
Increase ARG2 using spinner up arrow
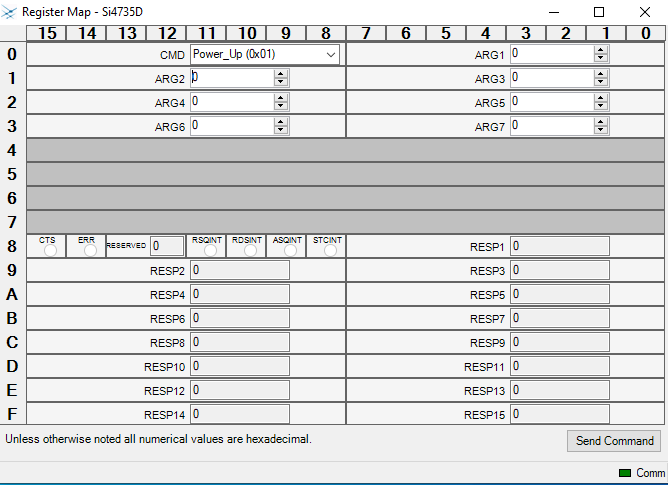coord(280,74)
